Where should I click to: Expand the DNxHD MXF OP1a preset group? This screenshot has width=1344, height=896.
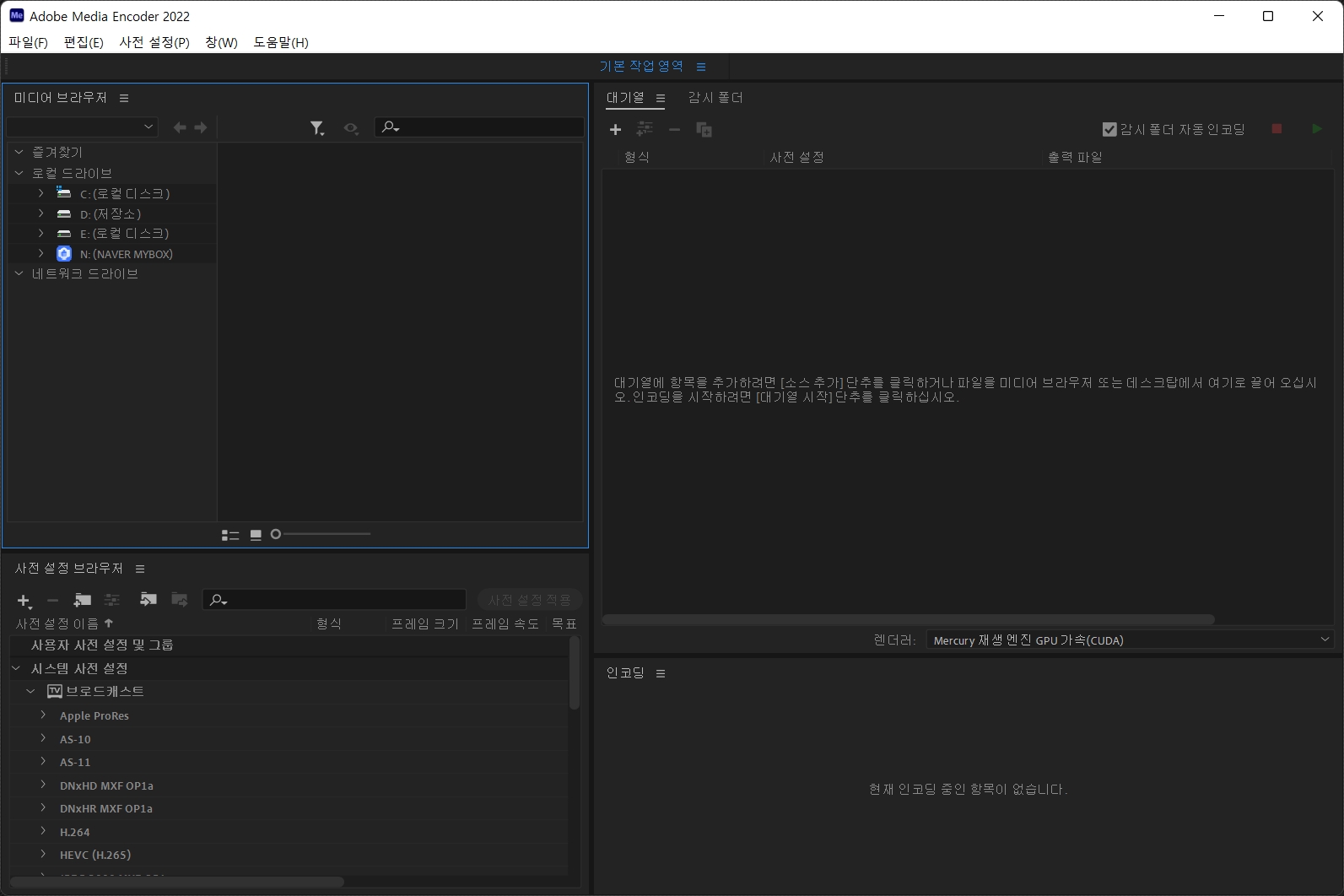[x=43, y=785]
